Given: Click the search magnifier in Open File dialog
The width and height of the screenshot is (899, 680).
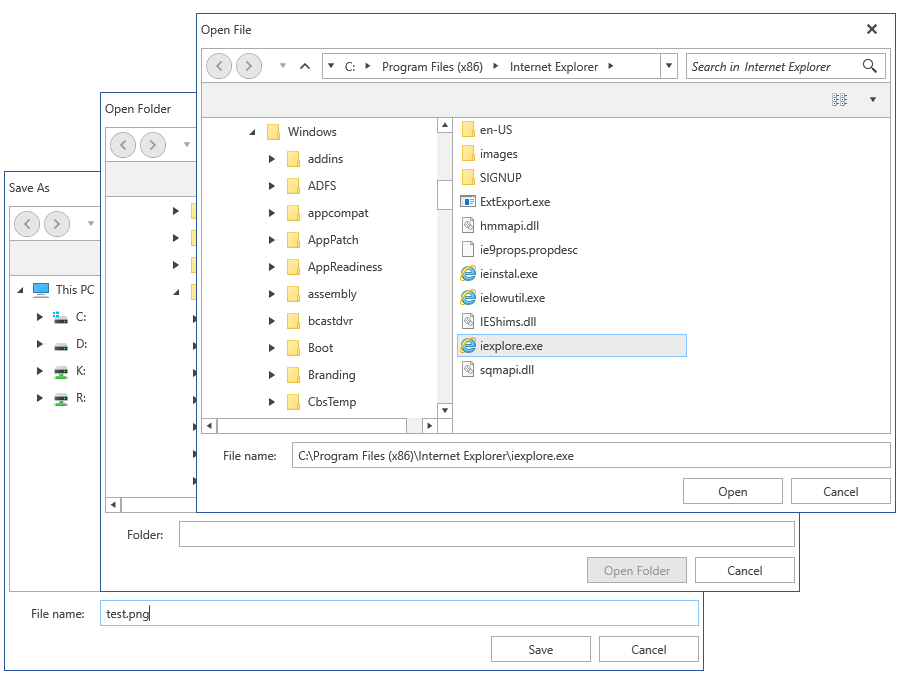Looking at the screenshot, I should (870, 65).
